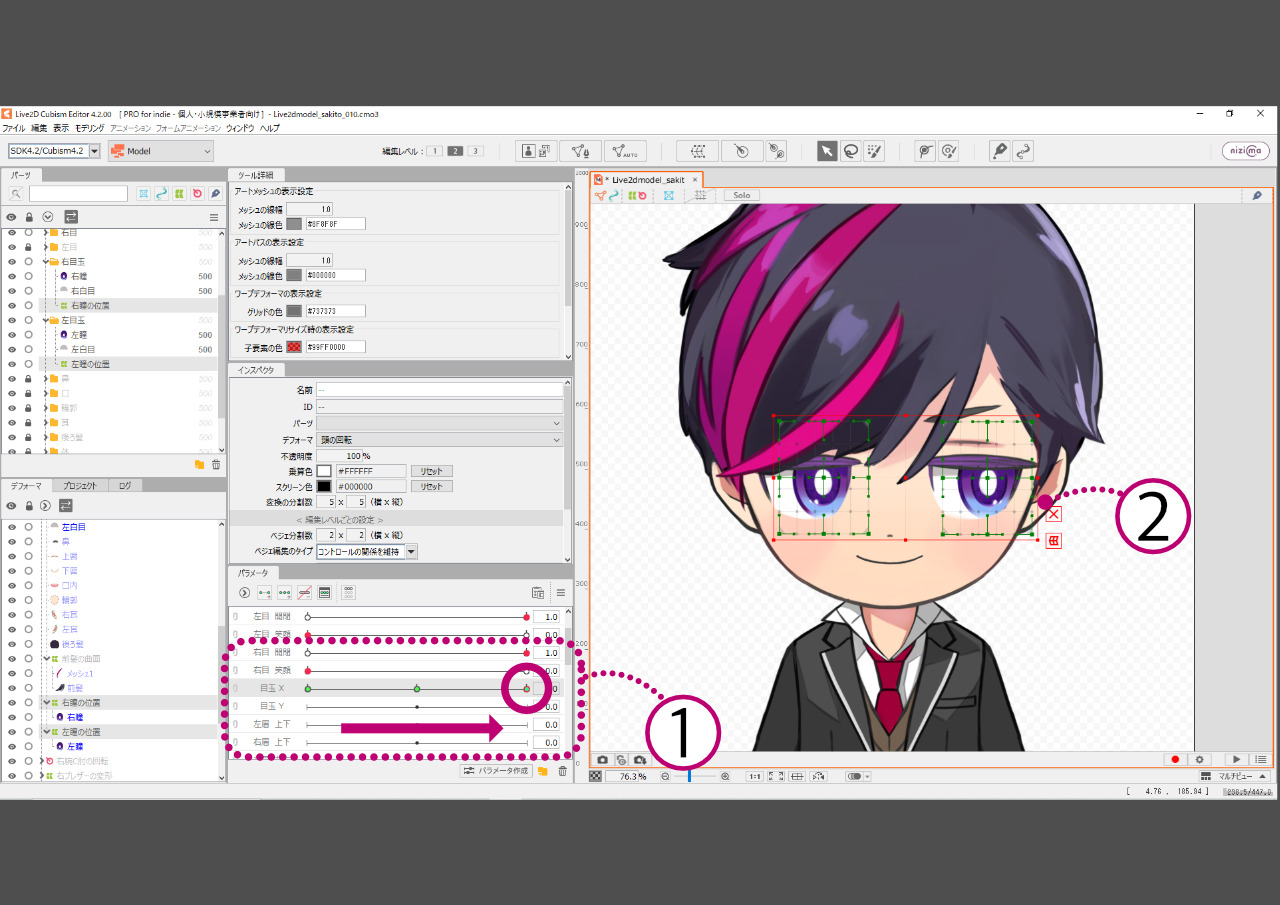Click the マルチビュー button
This screenshot has height=905, width=1280.
1234,776
